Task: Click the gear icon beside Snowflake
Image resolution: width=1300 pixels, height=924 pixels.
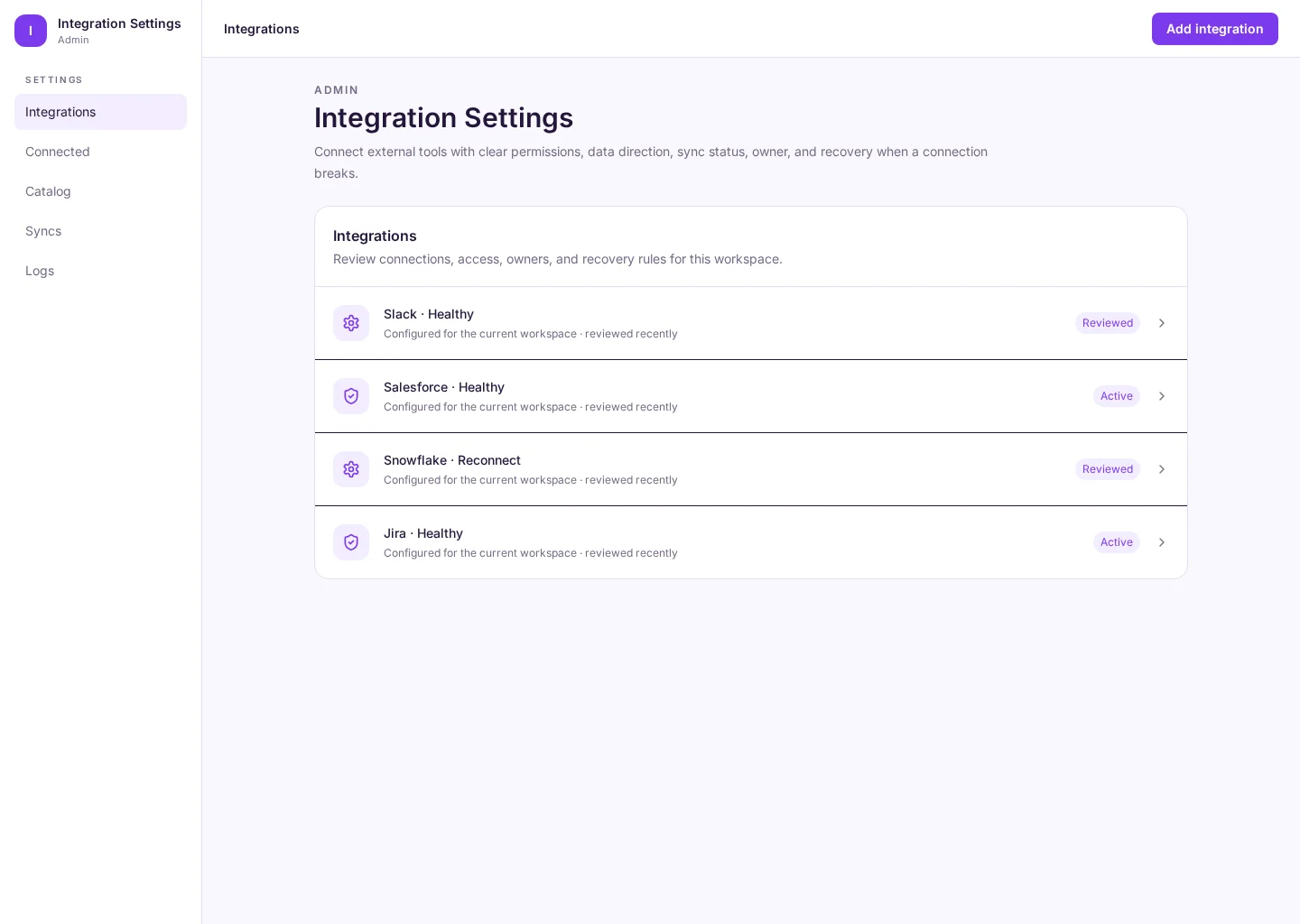Action: pos(351,469)
